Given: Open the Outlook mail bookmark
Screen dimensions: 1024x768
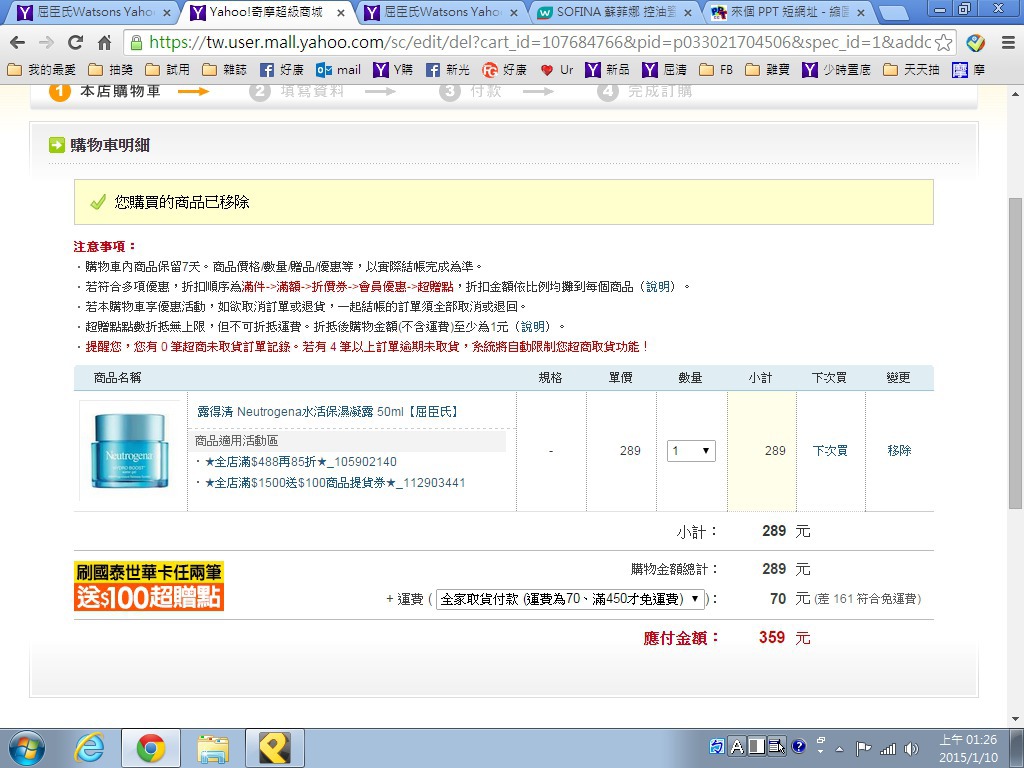Looking at the screenshot, I should tap(338, 69).
